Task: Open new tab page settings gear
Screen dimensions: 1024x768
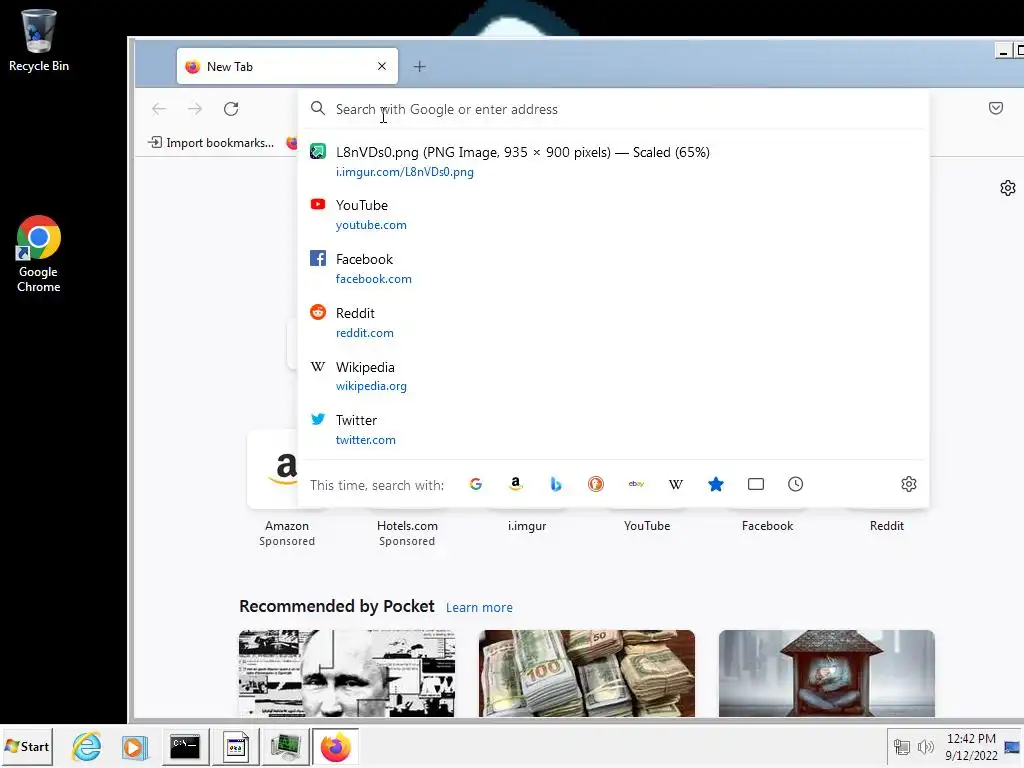Action: pos(1008,188)
